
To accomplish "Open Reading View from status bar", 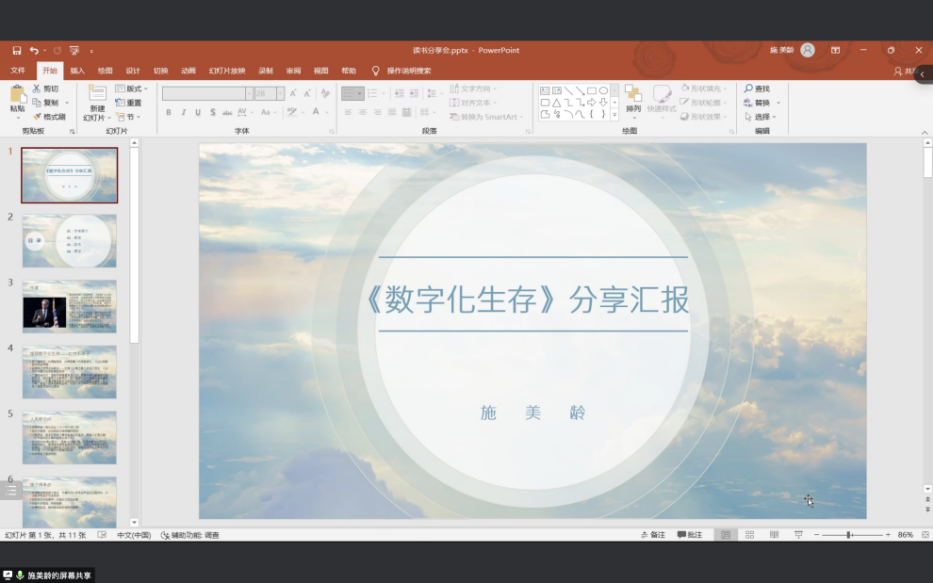I will point(773,535).
